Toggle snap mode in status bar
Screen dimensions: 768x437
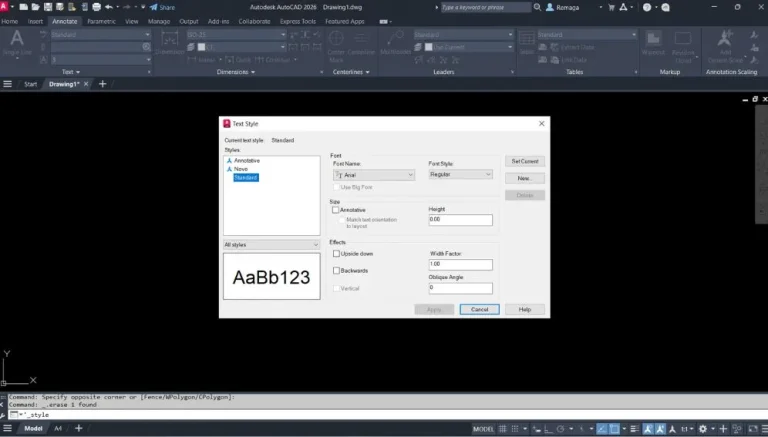coord(515,429)
